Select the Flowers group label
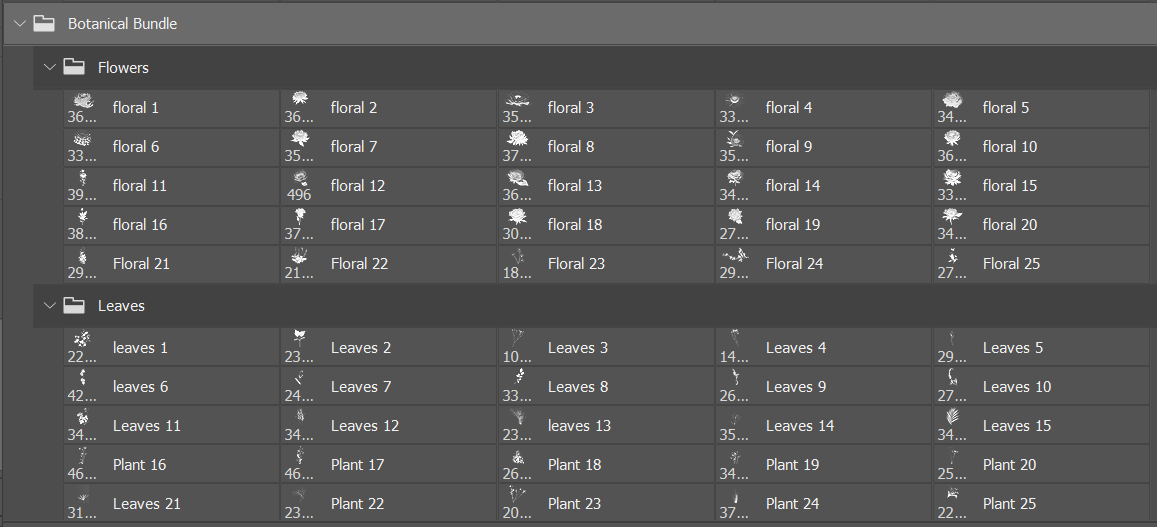The image size is (1157, 527). pyautogui.click(x=123, y=68)
